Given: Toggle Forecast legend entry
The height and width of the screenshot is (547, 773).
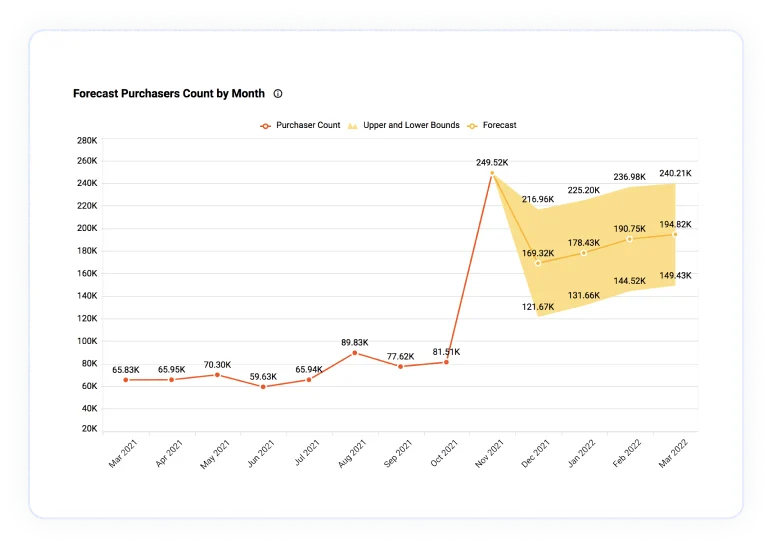Looking at the screenshot, I should (x=492, y=125).
